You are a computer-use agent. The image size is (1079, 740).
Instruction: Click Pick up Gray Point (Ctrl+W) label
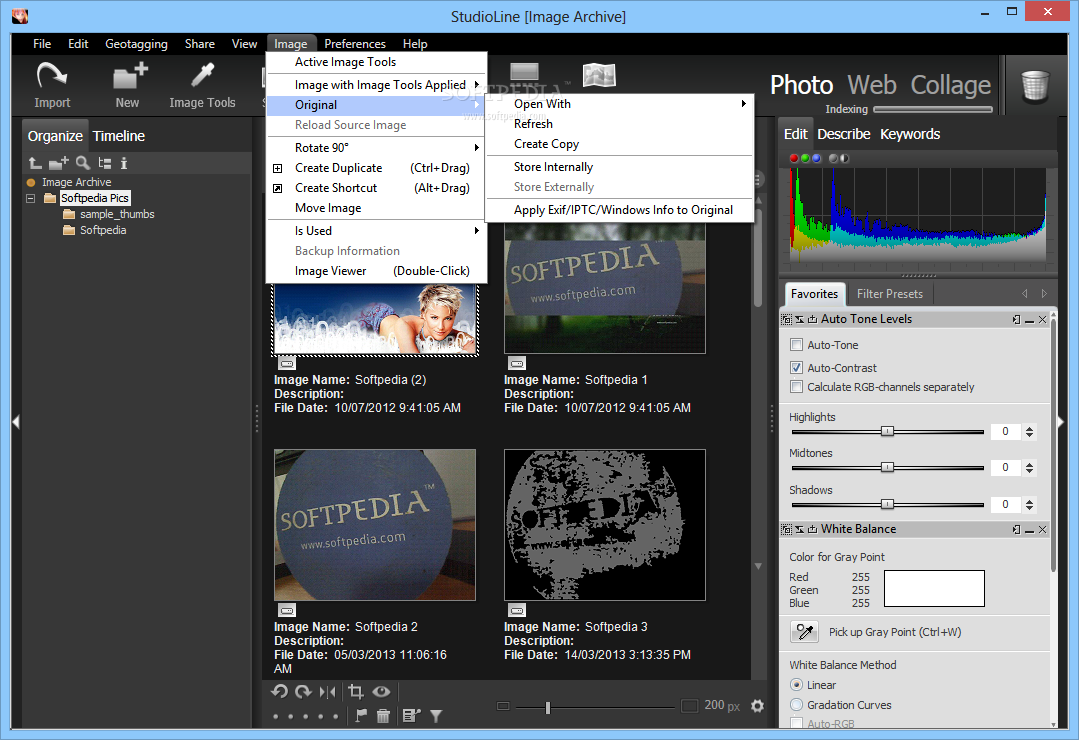coord(895,632)
